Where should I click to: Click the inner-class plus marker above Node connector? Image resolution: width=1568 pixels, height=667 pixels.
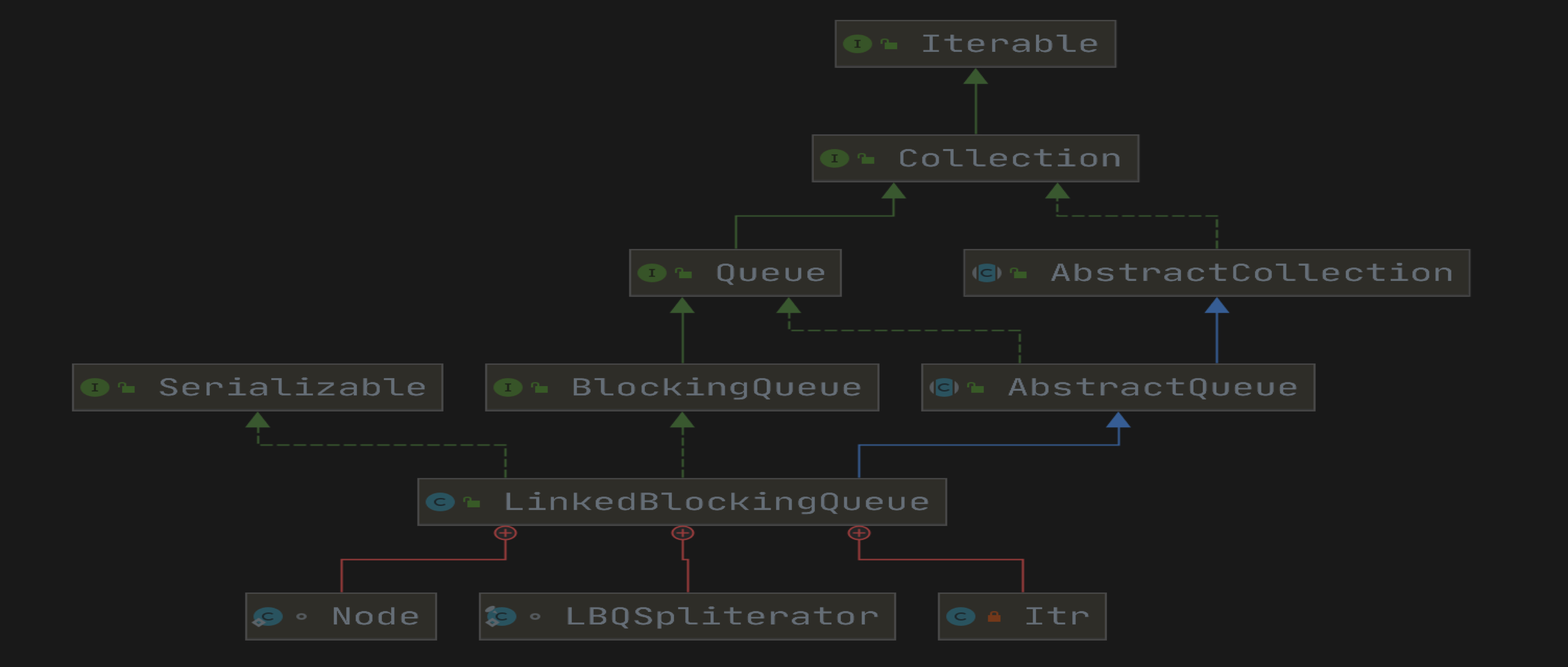click(x=505, y=533)
